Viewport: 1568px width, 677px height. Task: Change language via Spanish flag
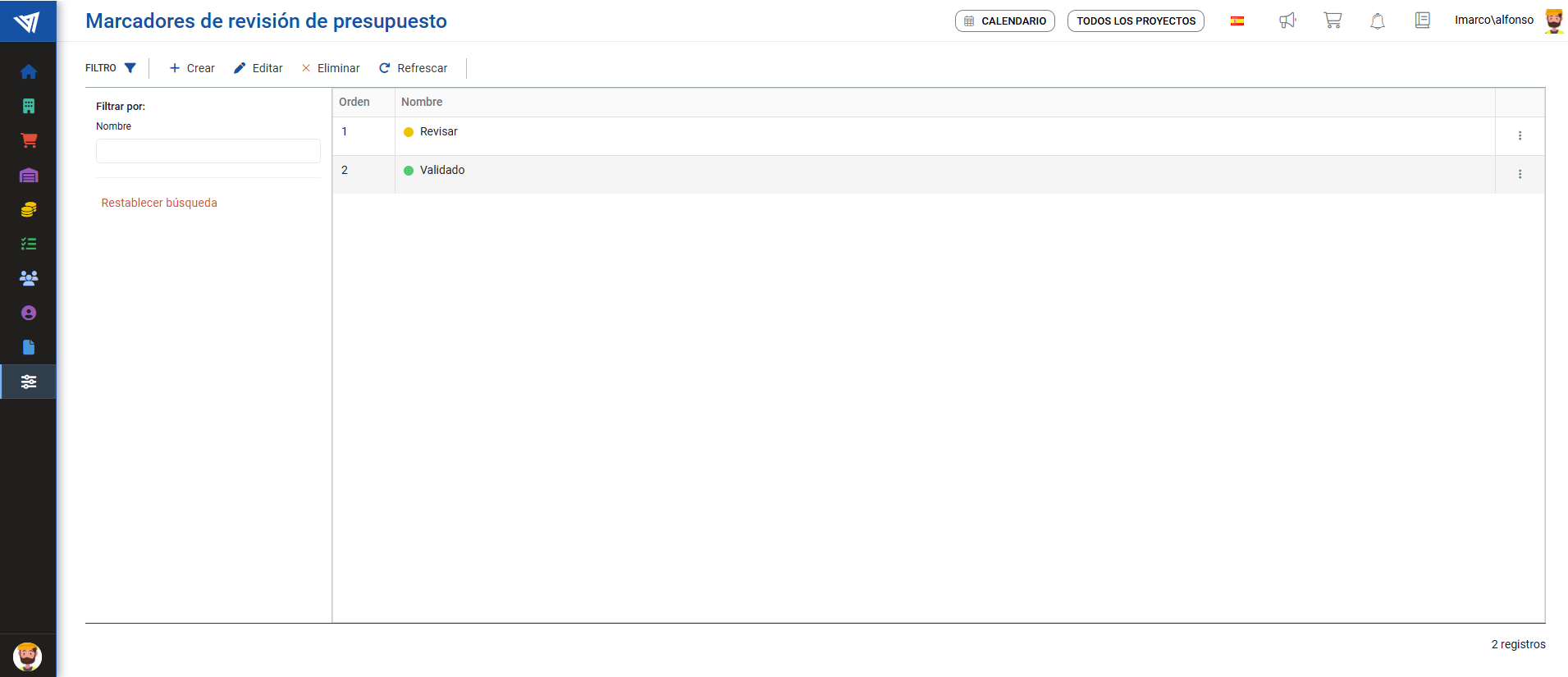point(1237,21)
